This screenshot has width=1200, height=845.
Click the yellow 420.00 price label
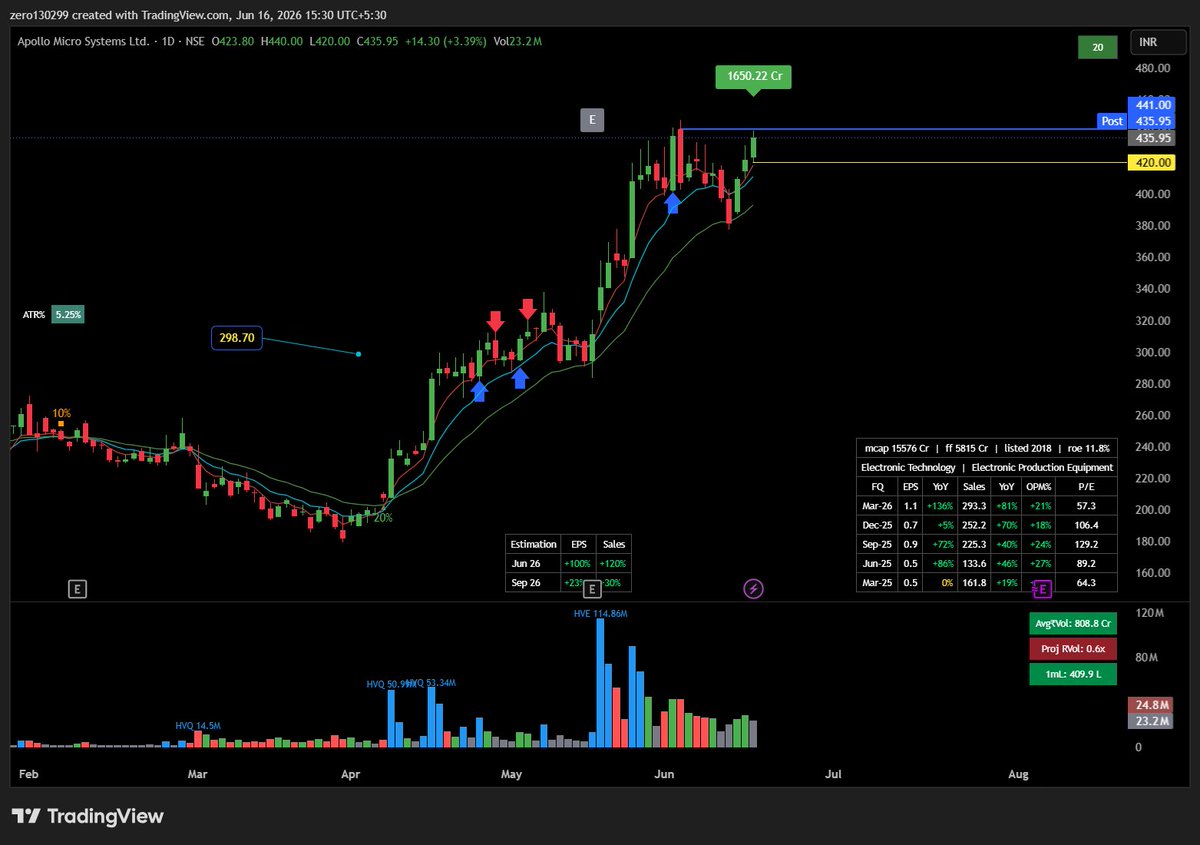tap(1154, 162)
